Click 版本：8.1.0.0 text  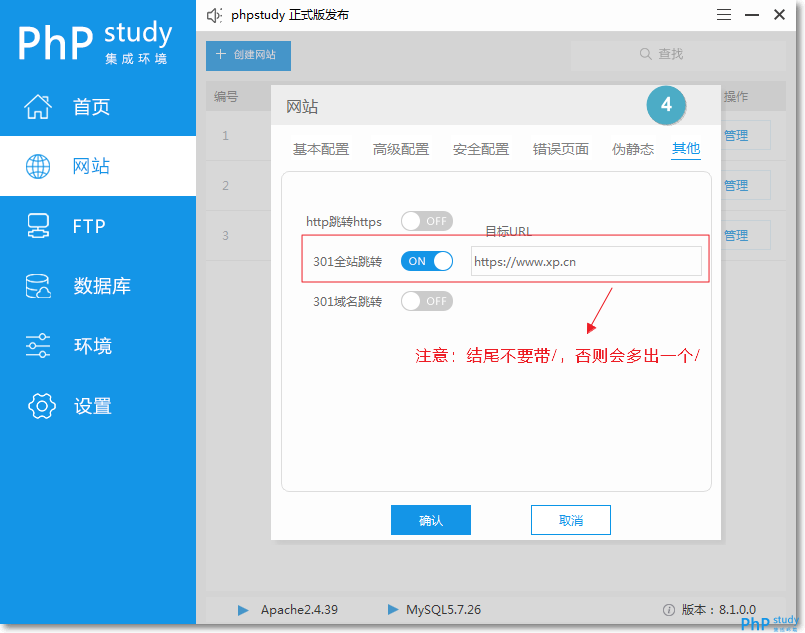719,610
